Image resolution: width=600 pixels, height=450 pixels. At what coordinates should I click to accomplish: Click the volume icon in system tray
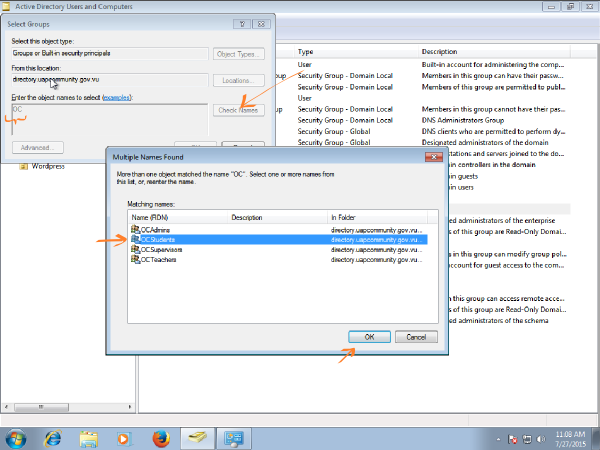[x=541, y=439]
